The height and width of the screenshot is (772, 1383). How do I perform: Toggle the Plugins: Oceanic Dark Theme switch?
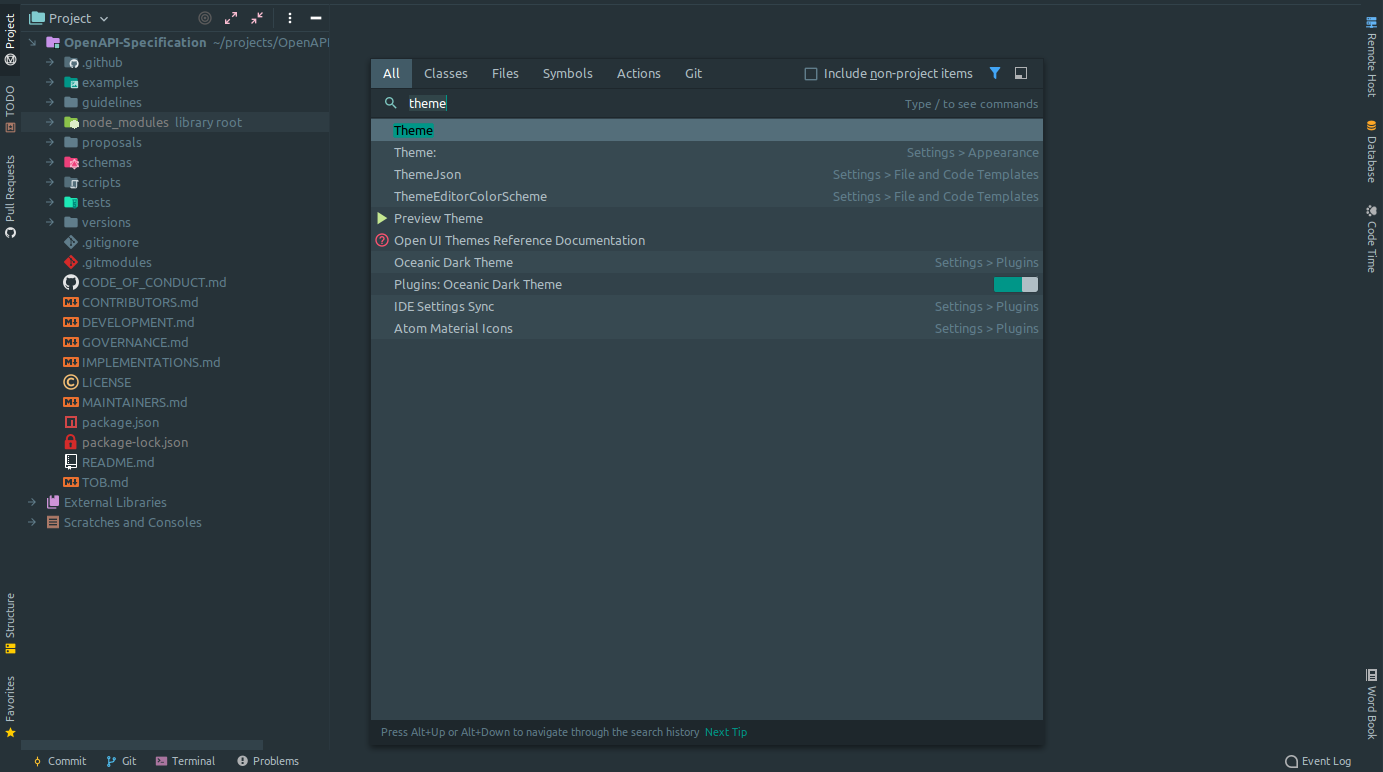click(x=1016, y=284)
